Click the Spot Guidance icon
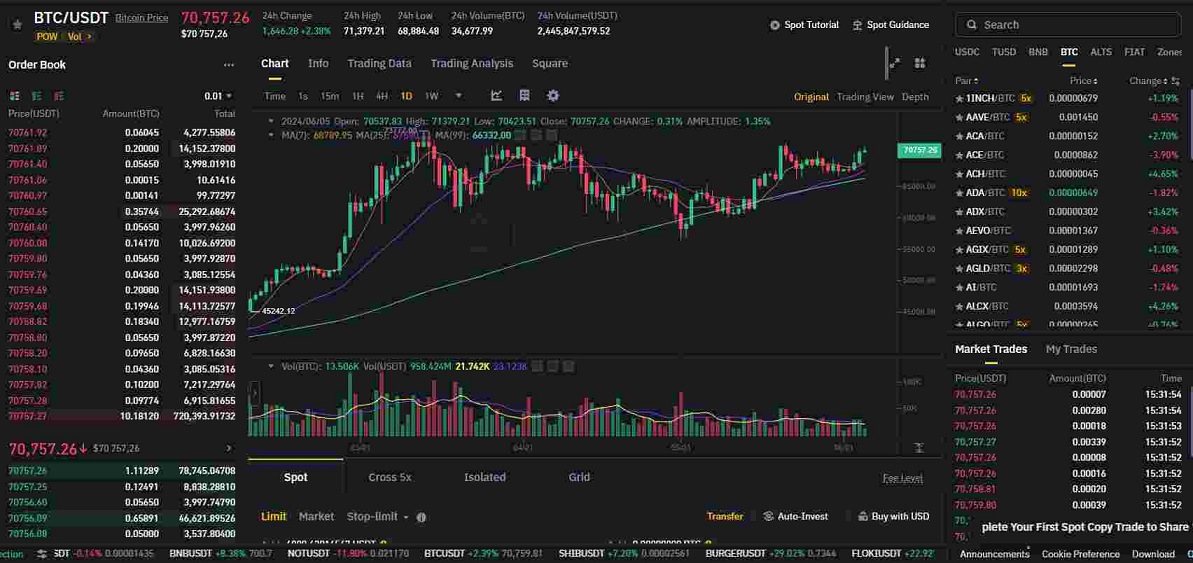The height and width of the screenshot is (563, 1193). 857,25
